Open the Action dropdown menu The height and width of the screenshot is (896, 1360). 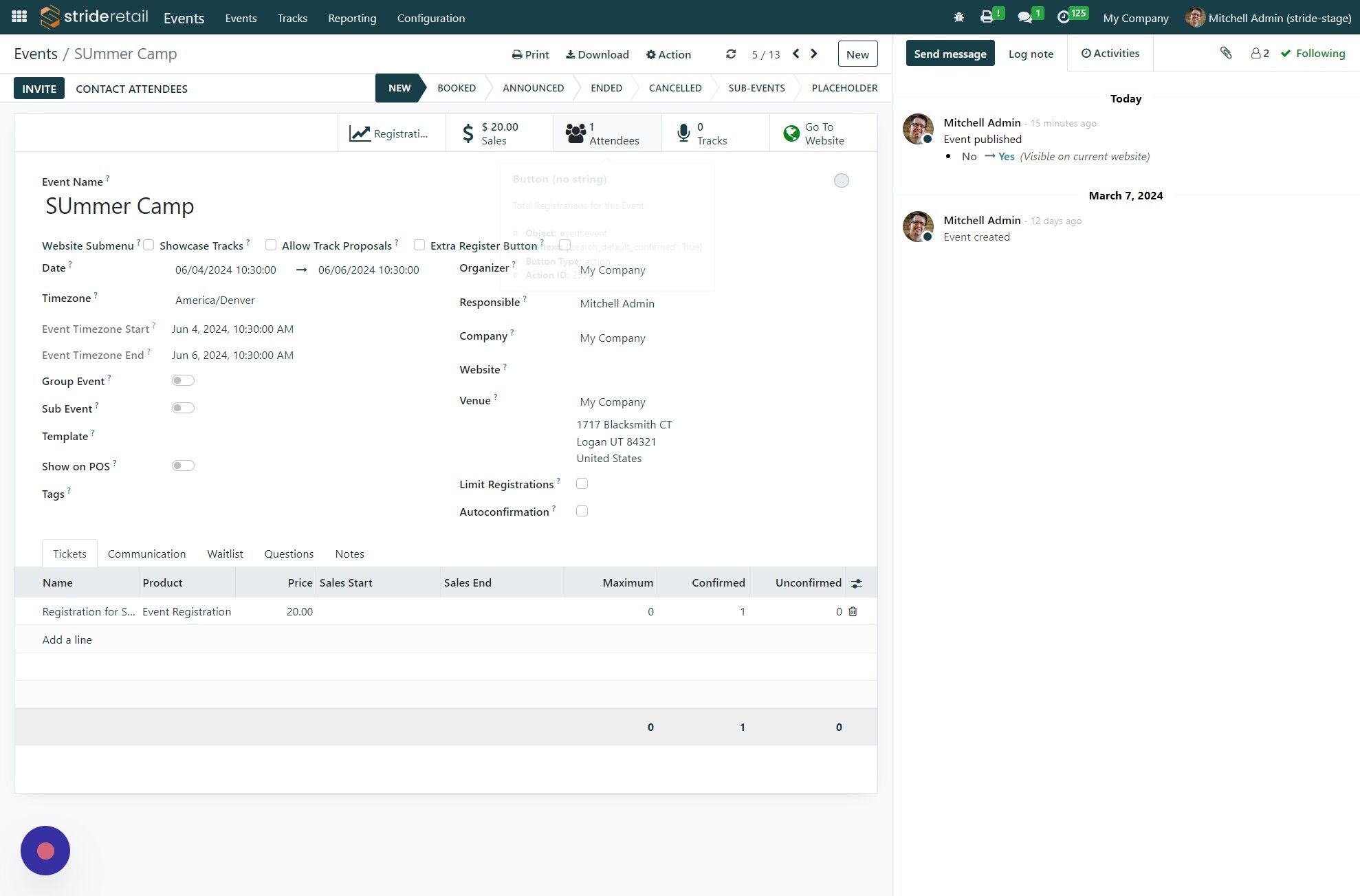668,54
